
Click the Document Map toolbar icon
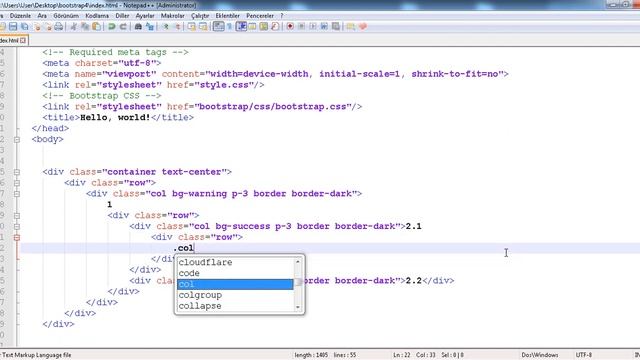pos(264,27)
